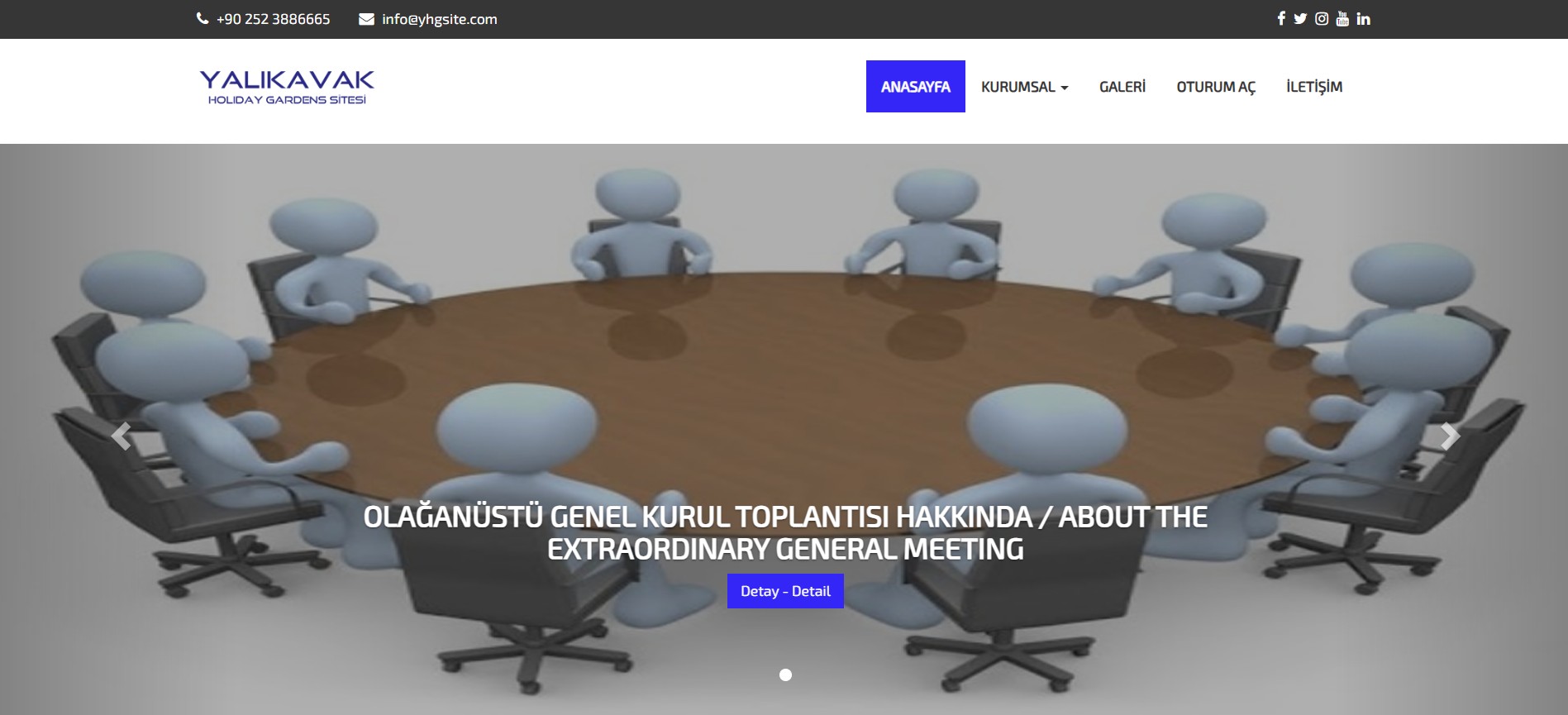The image size is (1568, 715).
Task: Click the Yalıkavak Holiday Gardens logo
Action: tap(287, 87)
